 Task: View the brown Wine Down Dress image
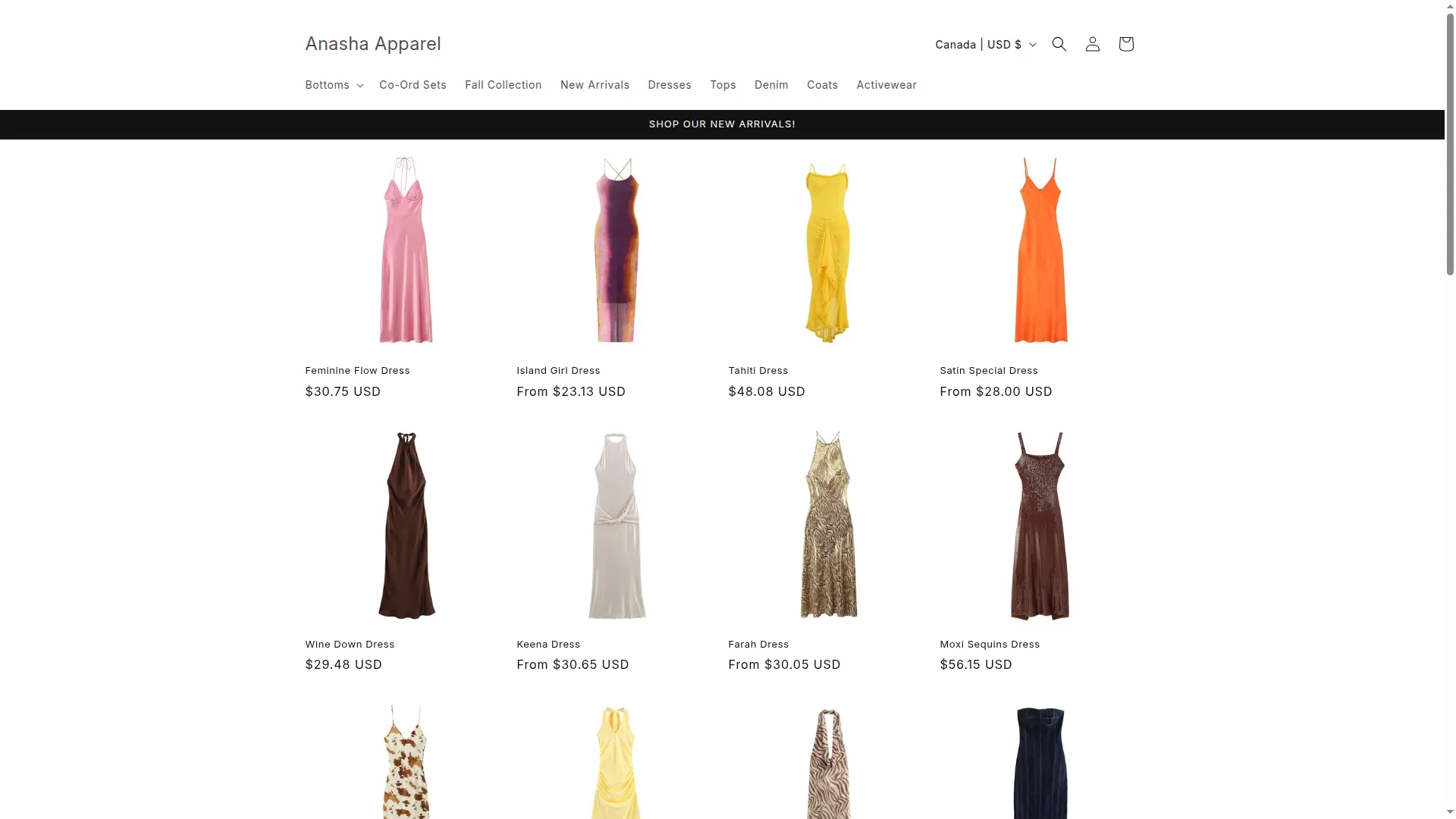coord(406,525)
